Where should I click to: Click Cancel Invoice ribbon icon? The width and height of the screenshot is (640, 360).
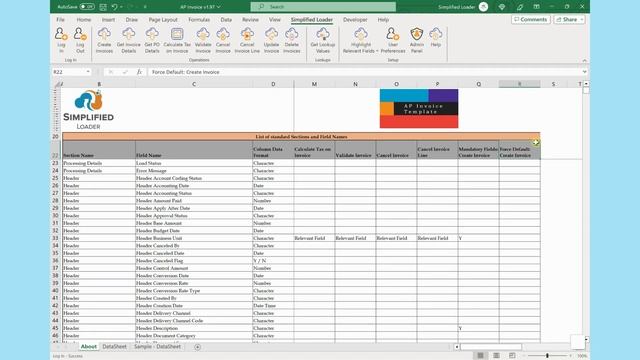tap(223, 40)
